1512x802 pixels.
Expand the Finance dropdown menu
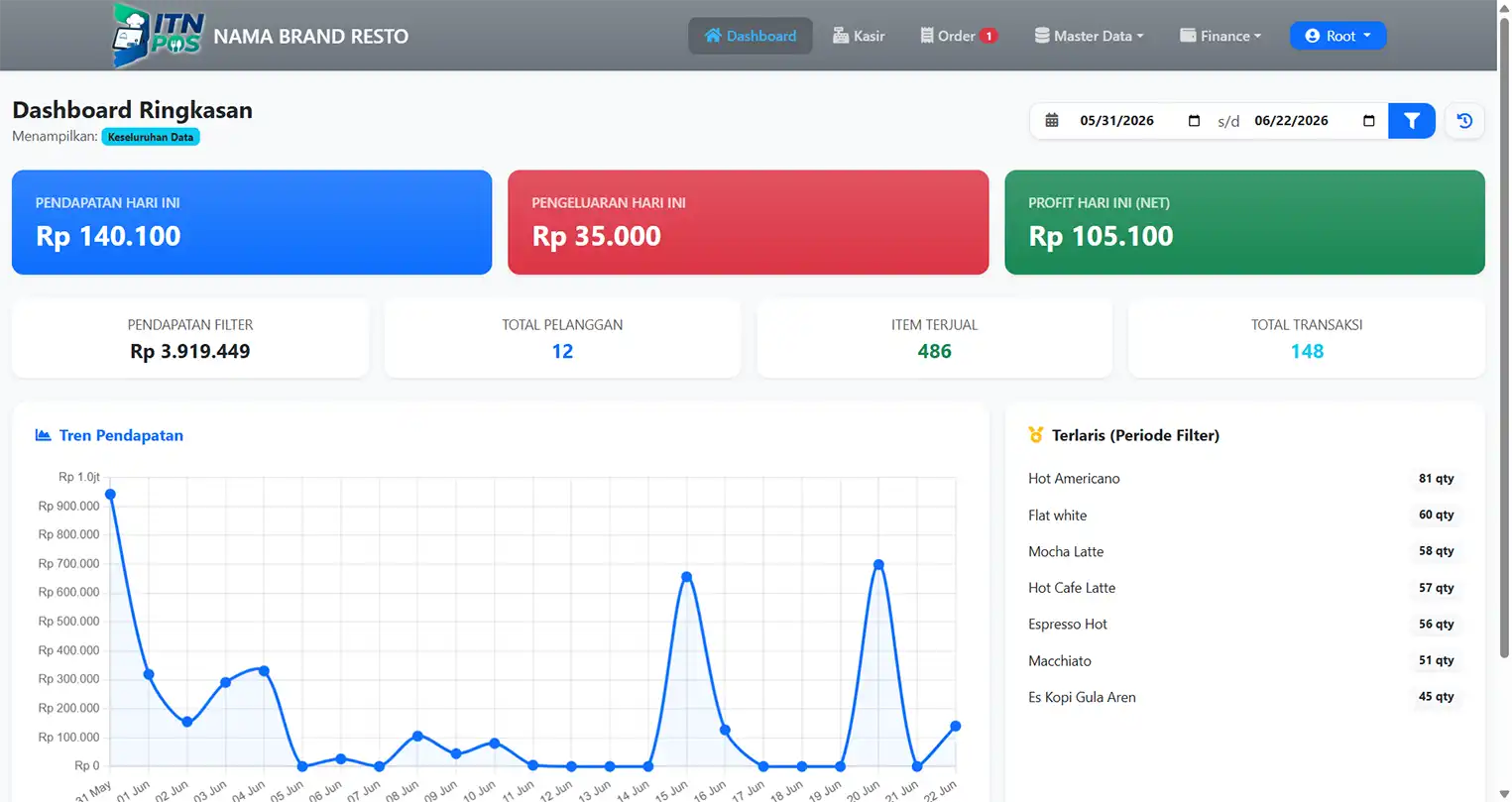tap(1221, 36)
